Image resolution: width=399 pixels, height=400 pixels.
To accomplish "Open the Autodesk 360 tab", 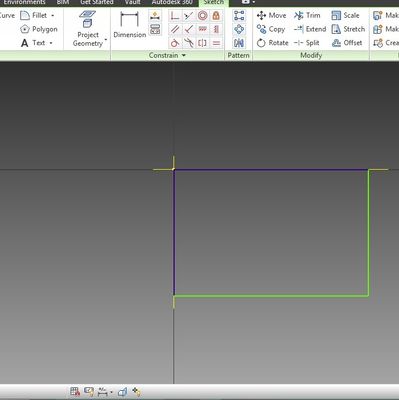I will [172, 2].
